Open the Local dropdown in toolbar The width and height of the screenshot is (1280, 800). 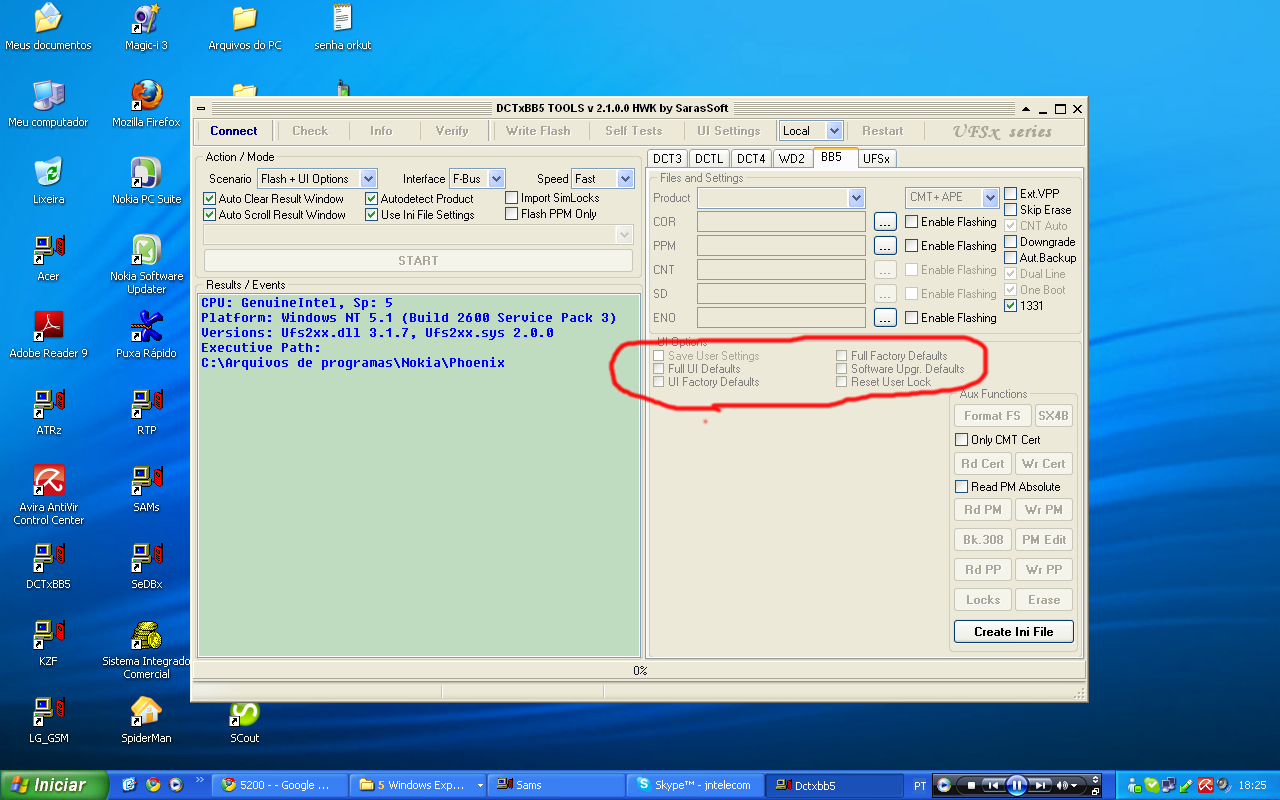(835, 131)
